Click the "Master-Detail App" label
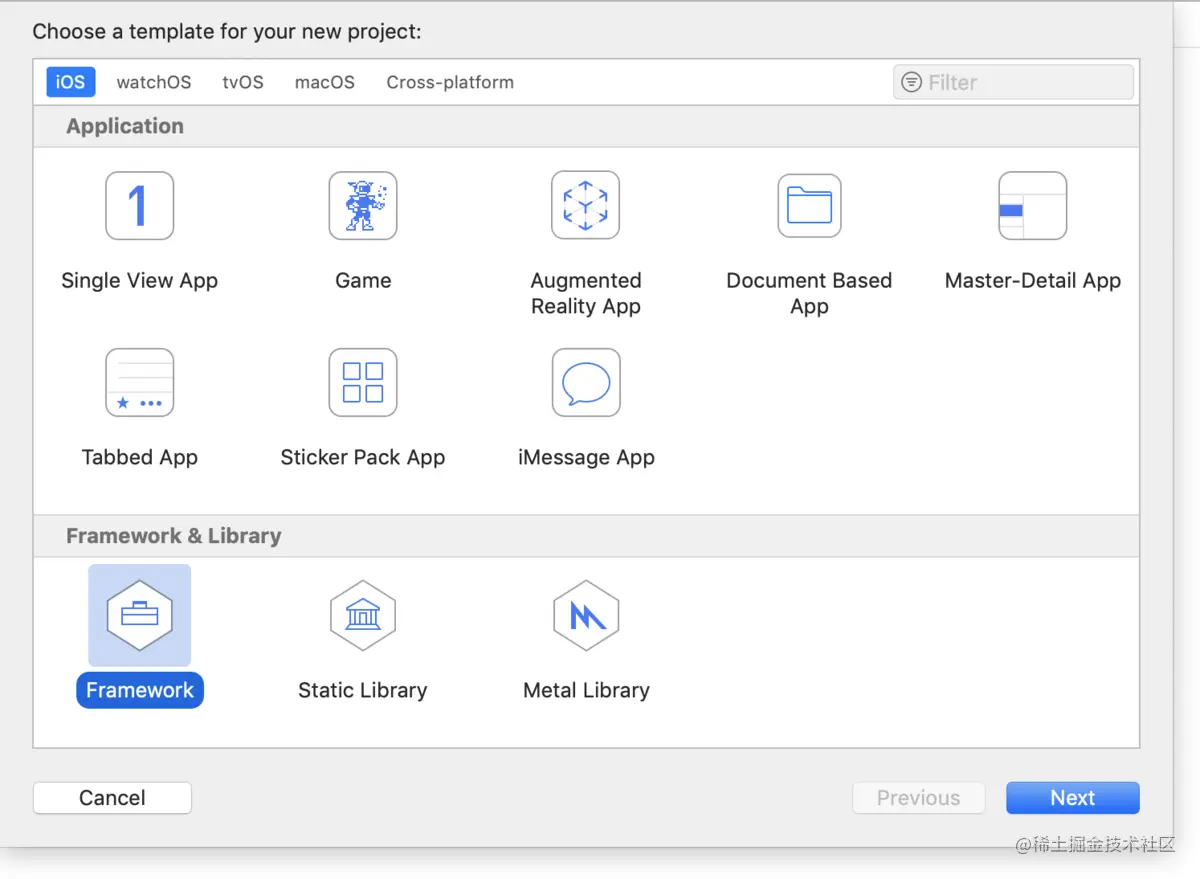The height and width of the screenshot is (879, 1200). click(x=1033, y=281)
